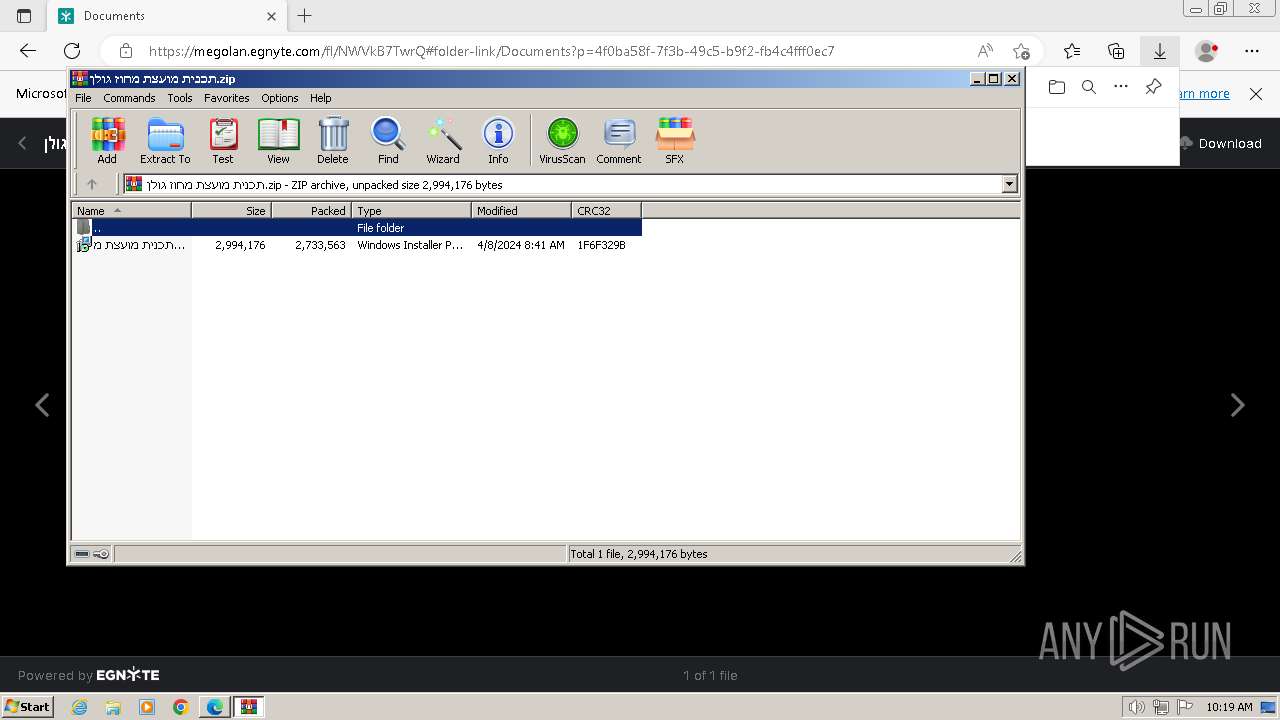Expand the WinRAR address path dropdown
Image resolution: width=1280 pixels, height=720 pixels.
pyautogui.click(x=1009, y=184)
